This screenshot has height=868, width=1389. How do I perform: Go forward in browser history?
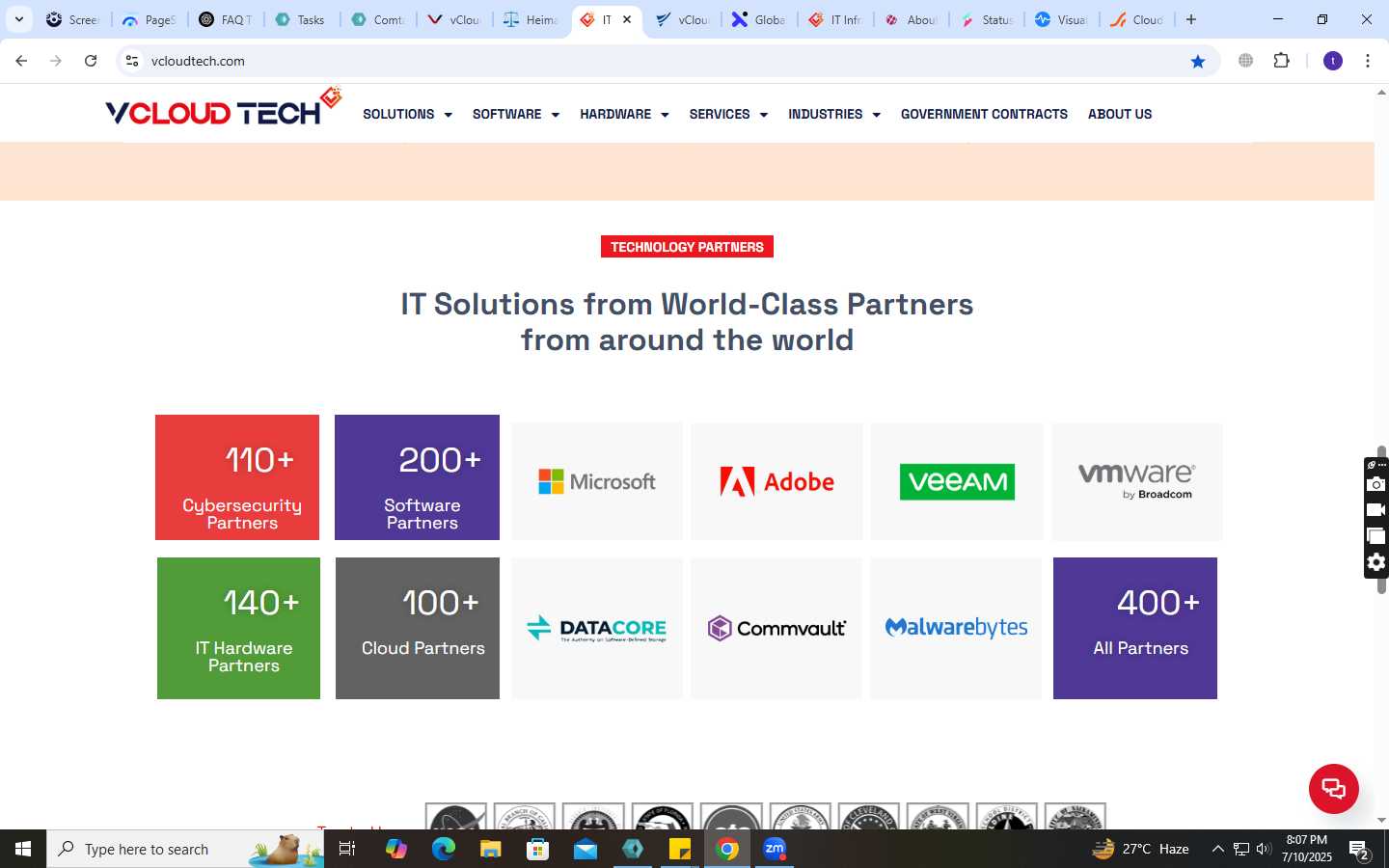pos(56,61)
